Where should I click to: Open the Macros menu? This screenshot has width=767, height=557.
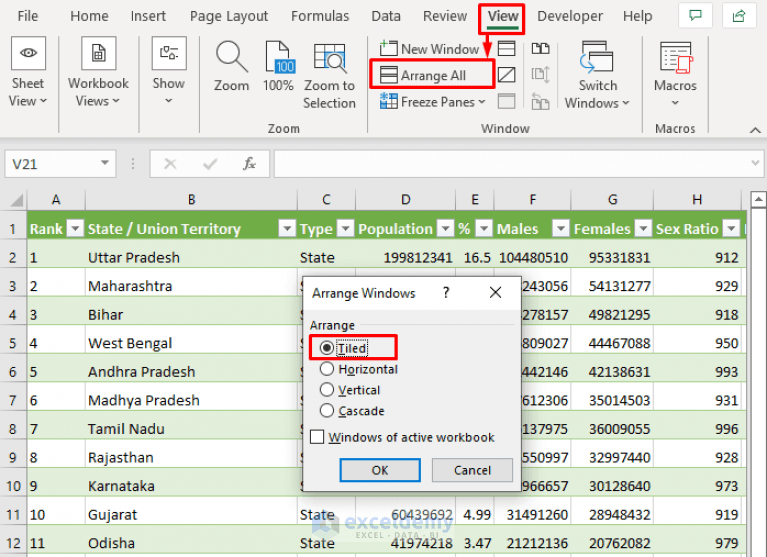[x=675, y=75]
